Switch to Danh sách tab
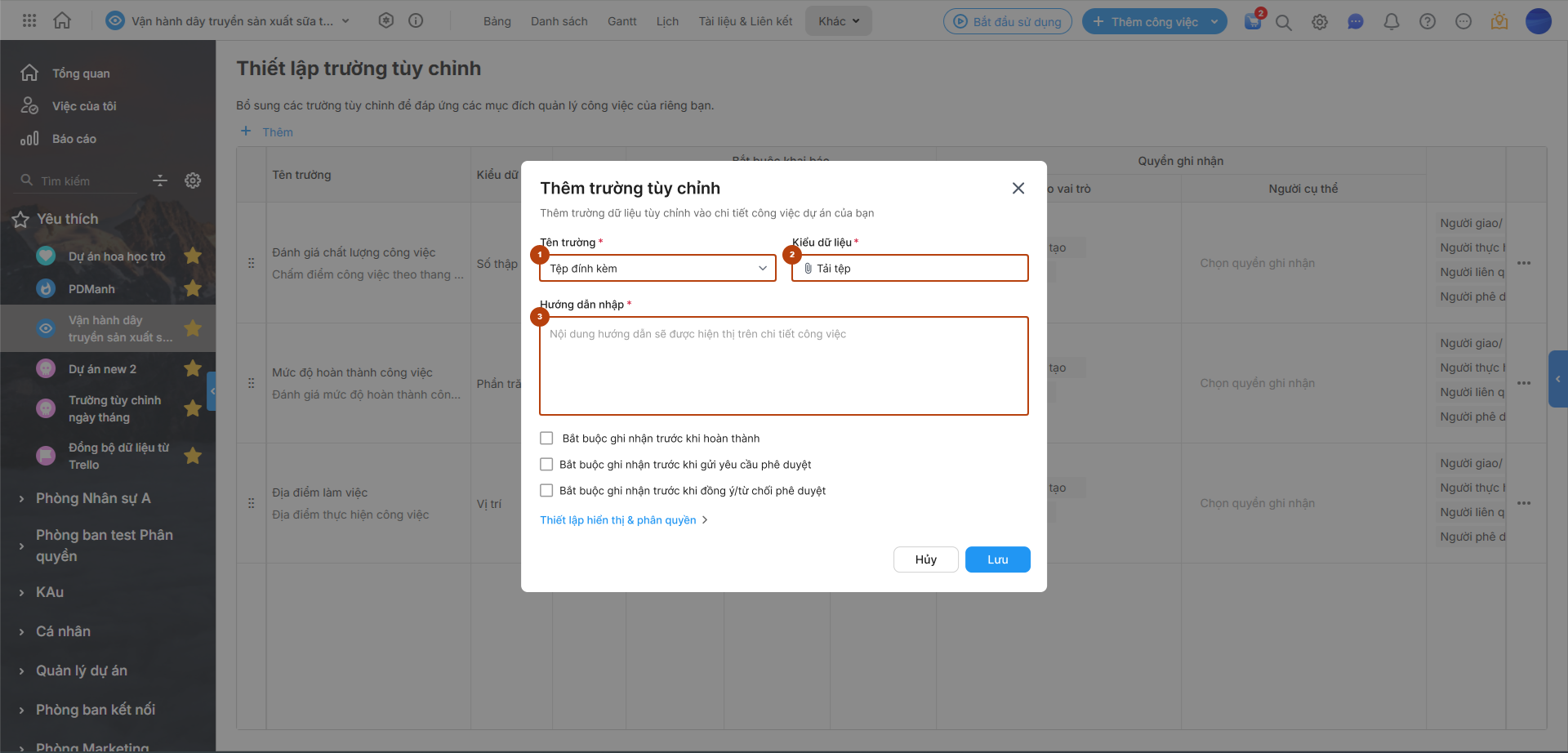This screenshot has height=753, width=1568. (x=559, y=21)
